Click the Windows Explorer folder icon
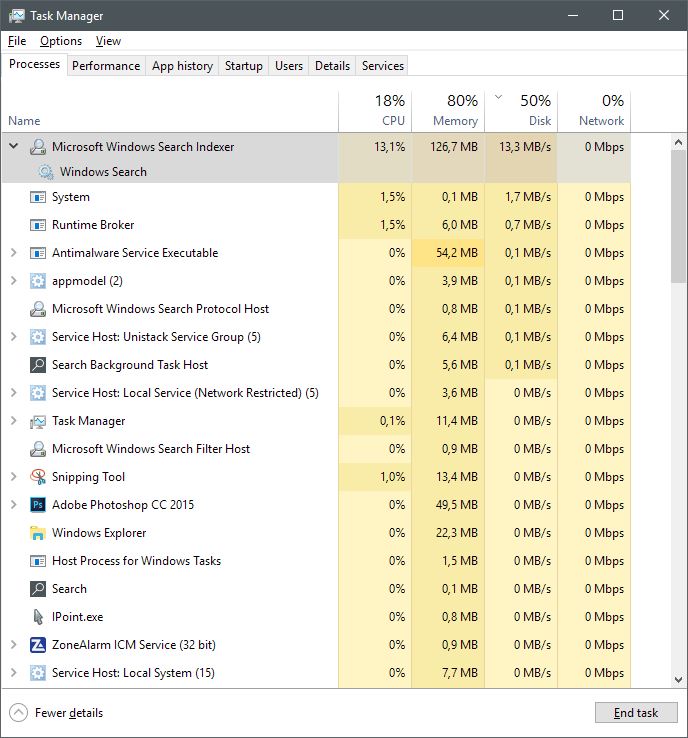 click(38, 533)
